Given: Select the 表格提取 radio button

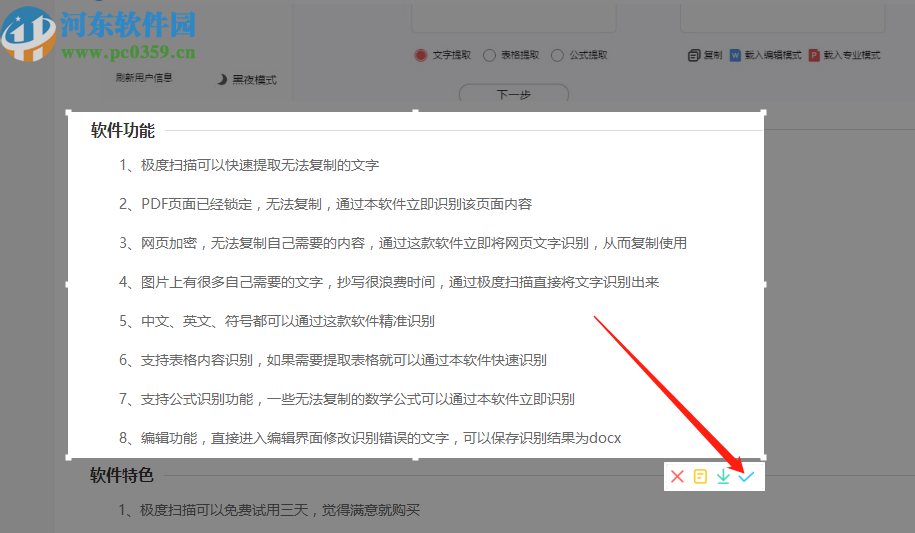Looking at the screenshot, I should [489, 55].
